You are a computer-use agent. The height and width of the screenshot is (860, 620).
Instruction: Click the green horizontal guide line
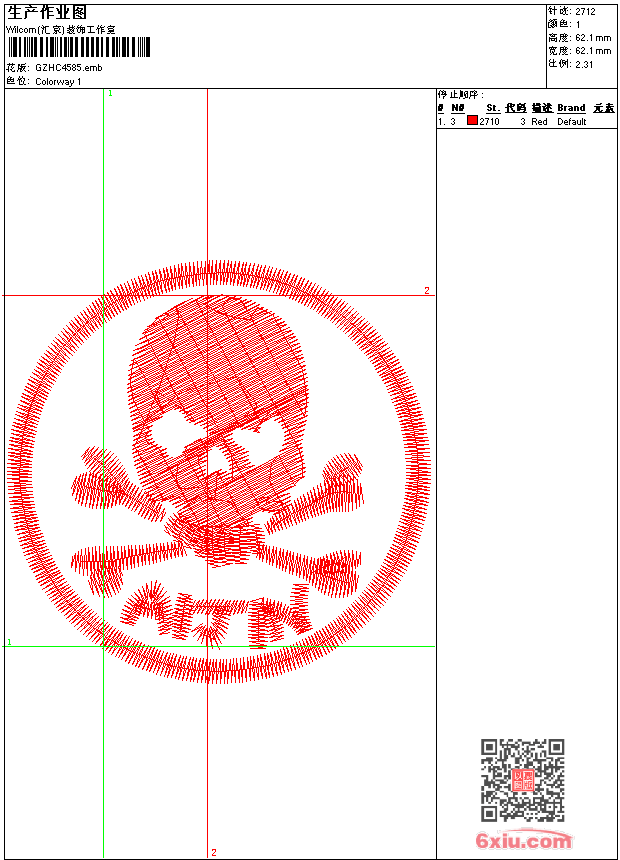point(300,646)
